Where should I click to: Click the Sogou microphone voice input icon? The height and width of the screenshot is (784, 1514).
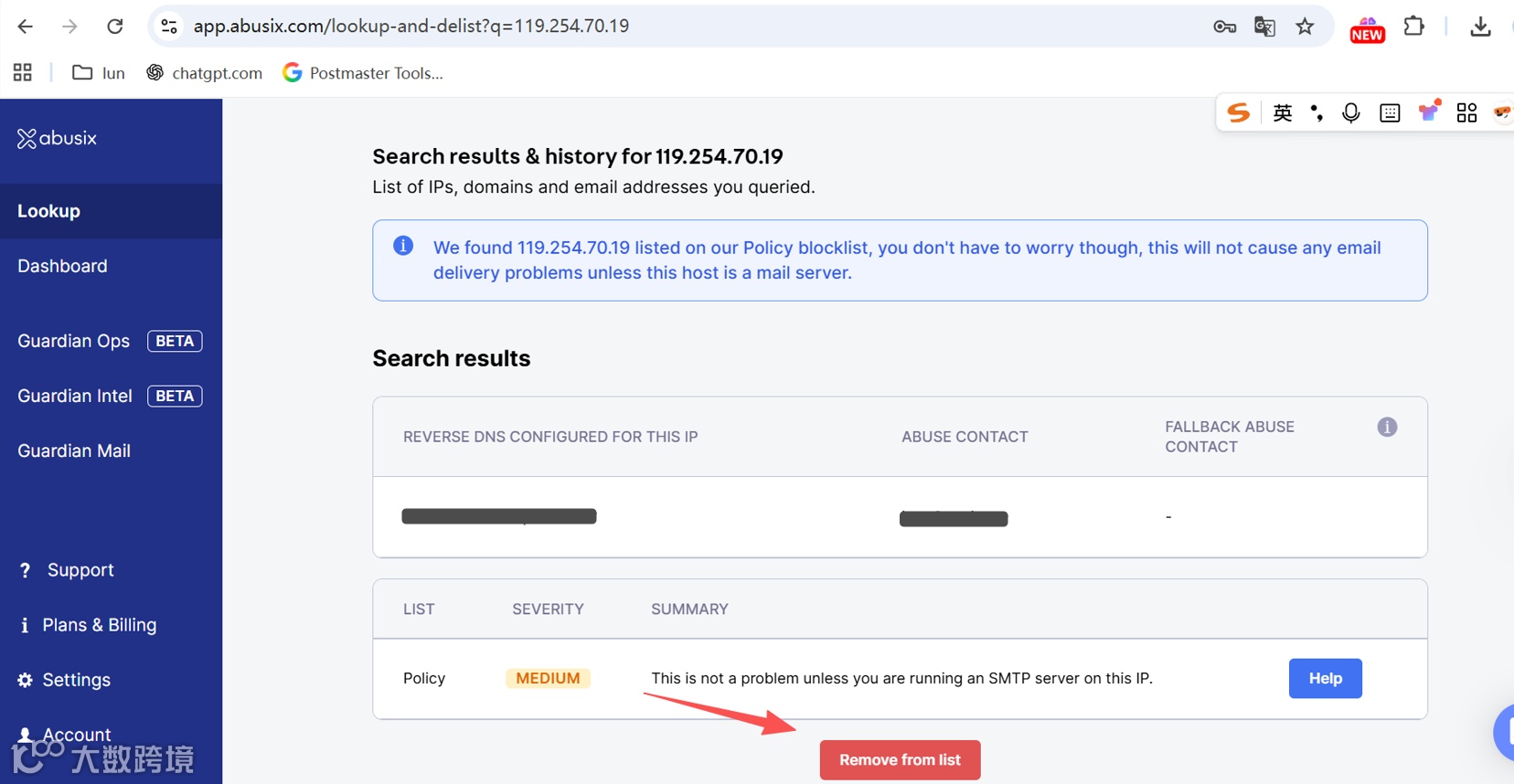[1350, 112]
